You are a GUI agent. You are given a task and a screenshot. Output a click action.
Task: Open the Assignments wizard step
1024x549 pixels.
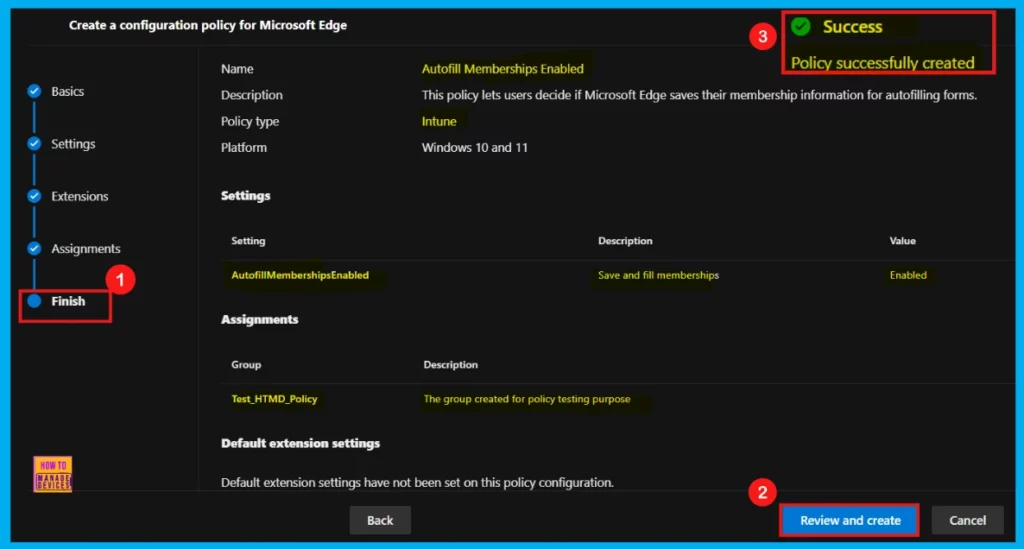pyautogui.click(x=86, y=249)
